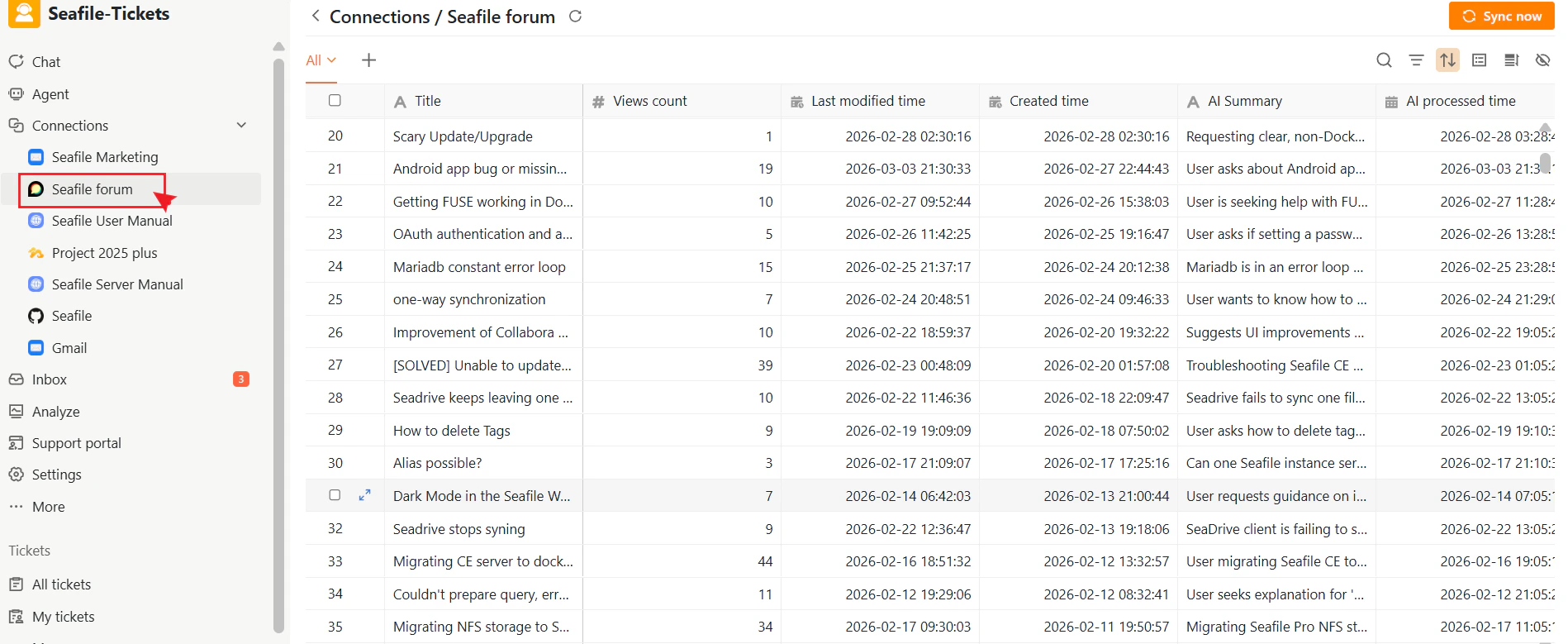This screenshot has width=1568, height=644.
Task: Show All tickets
Action: click(61, 584)
